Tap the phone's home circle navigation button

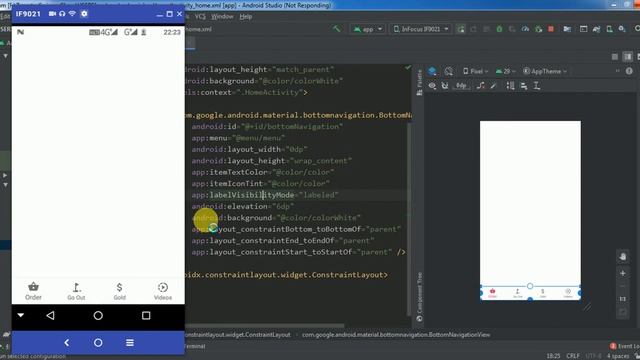coord(98,316)
